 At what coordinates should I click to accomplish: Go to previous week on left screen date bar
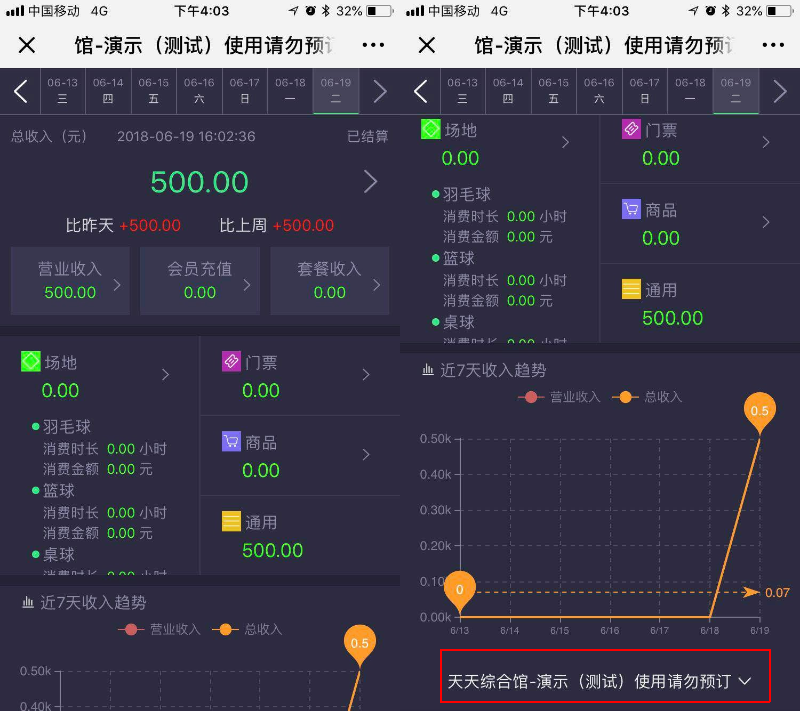tap(20, 92)
